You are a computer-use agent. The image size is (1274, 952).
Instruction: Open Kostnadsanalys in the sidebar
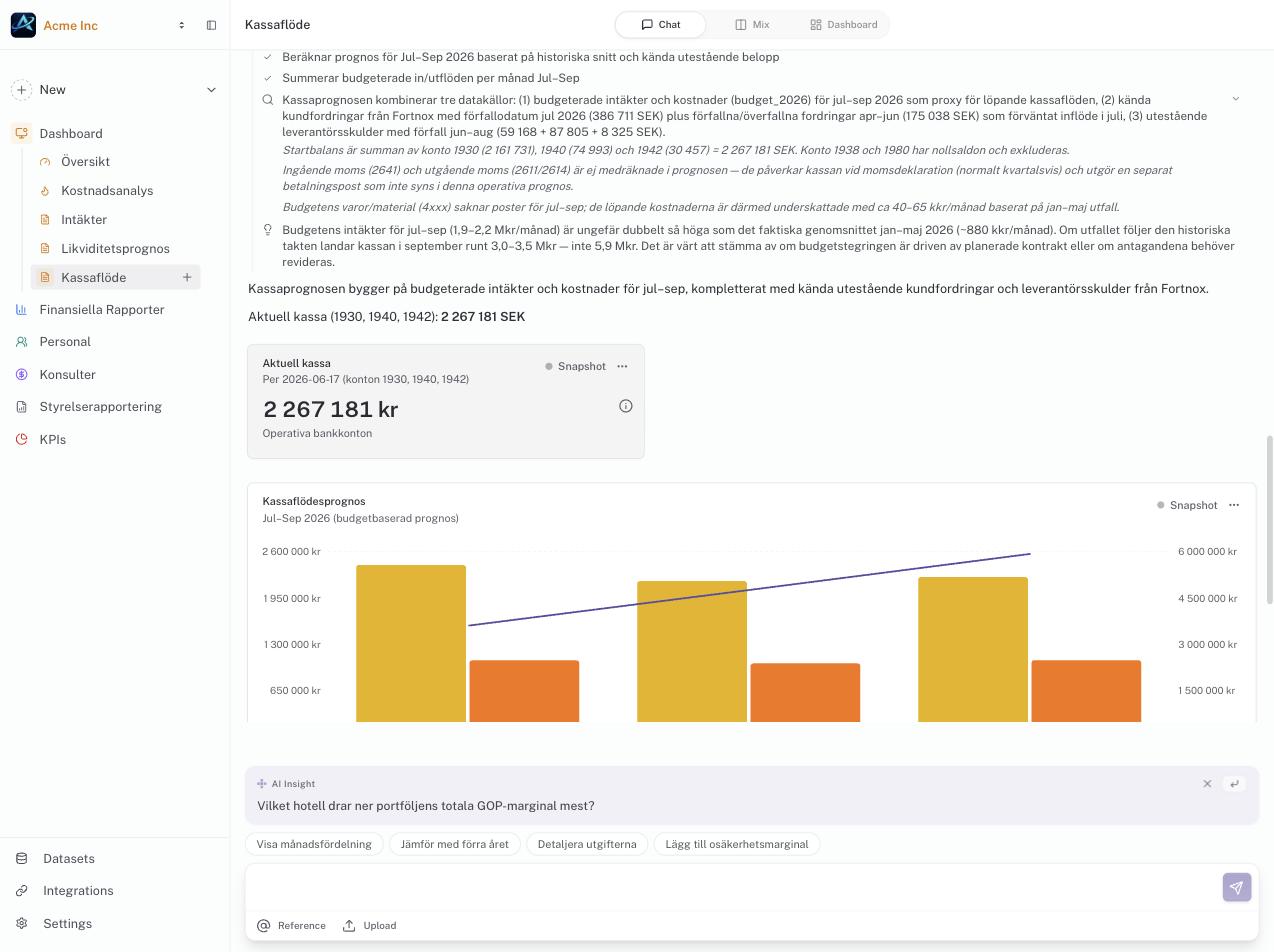pyautogui.click(x=107, y=190)
